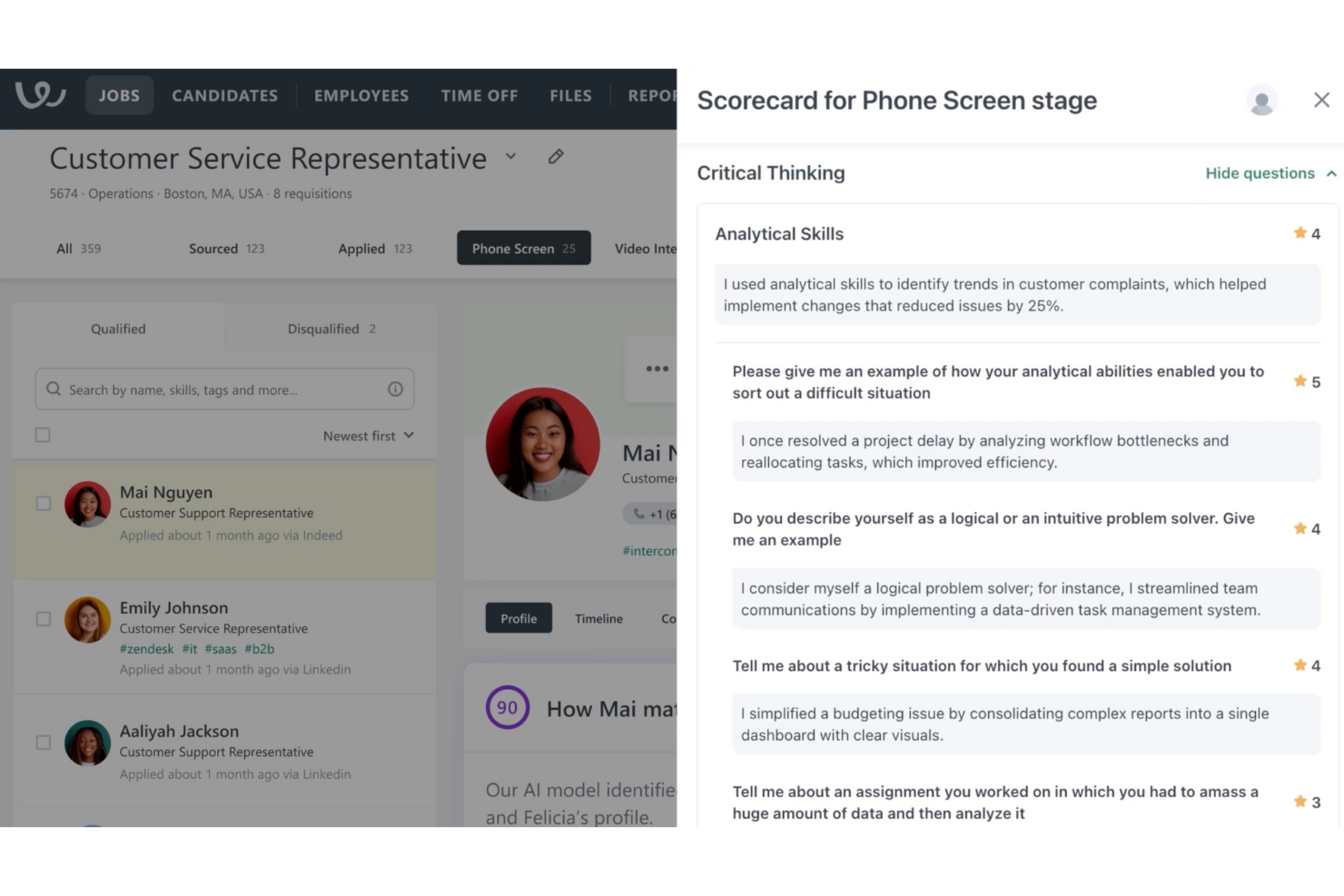Click the phone icon next to Mai's number

point(638,513)
